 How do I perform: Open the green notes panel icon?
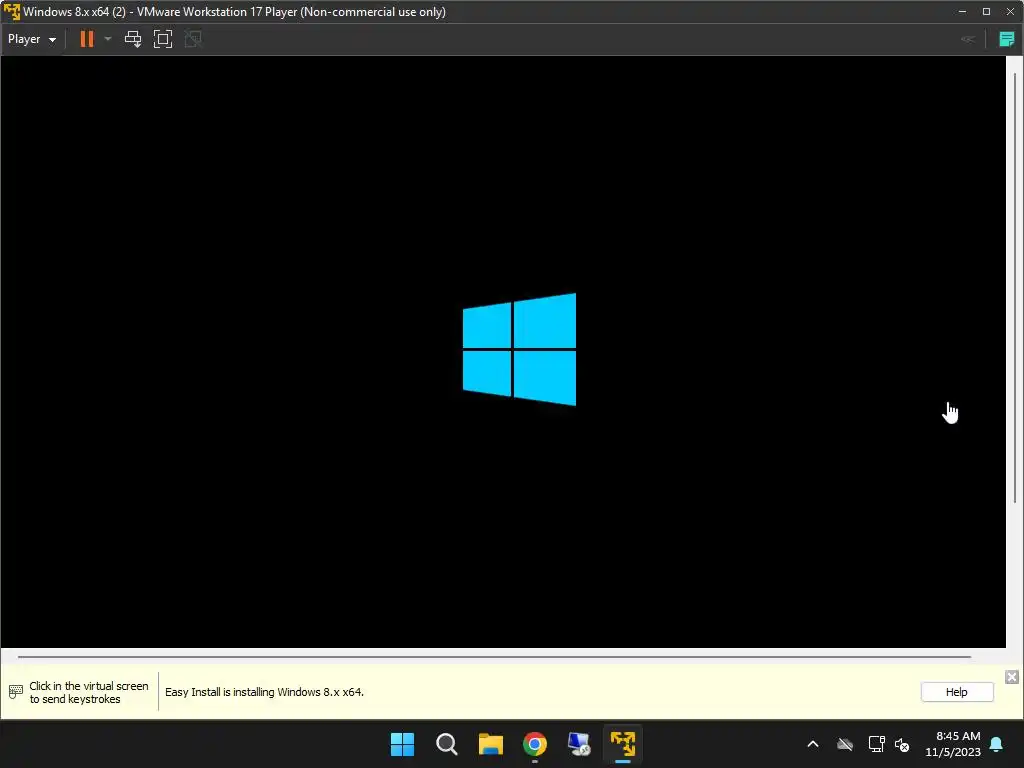coord(1006,39)
